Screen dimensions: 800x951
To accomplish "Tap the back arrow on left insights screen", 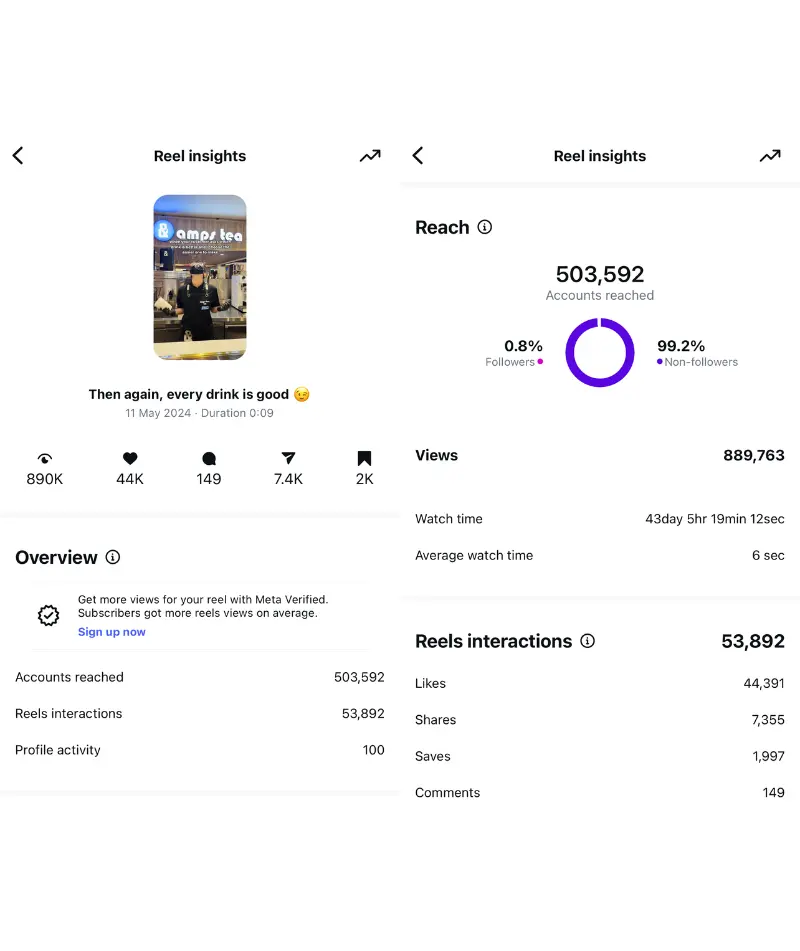I will point(18,155).
